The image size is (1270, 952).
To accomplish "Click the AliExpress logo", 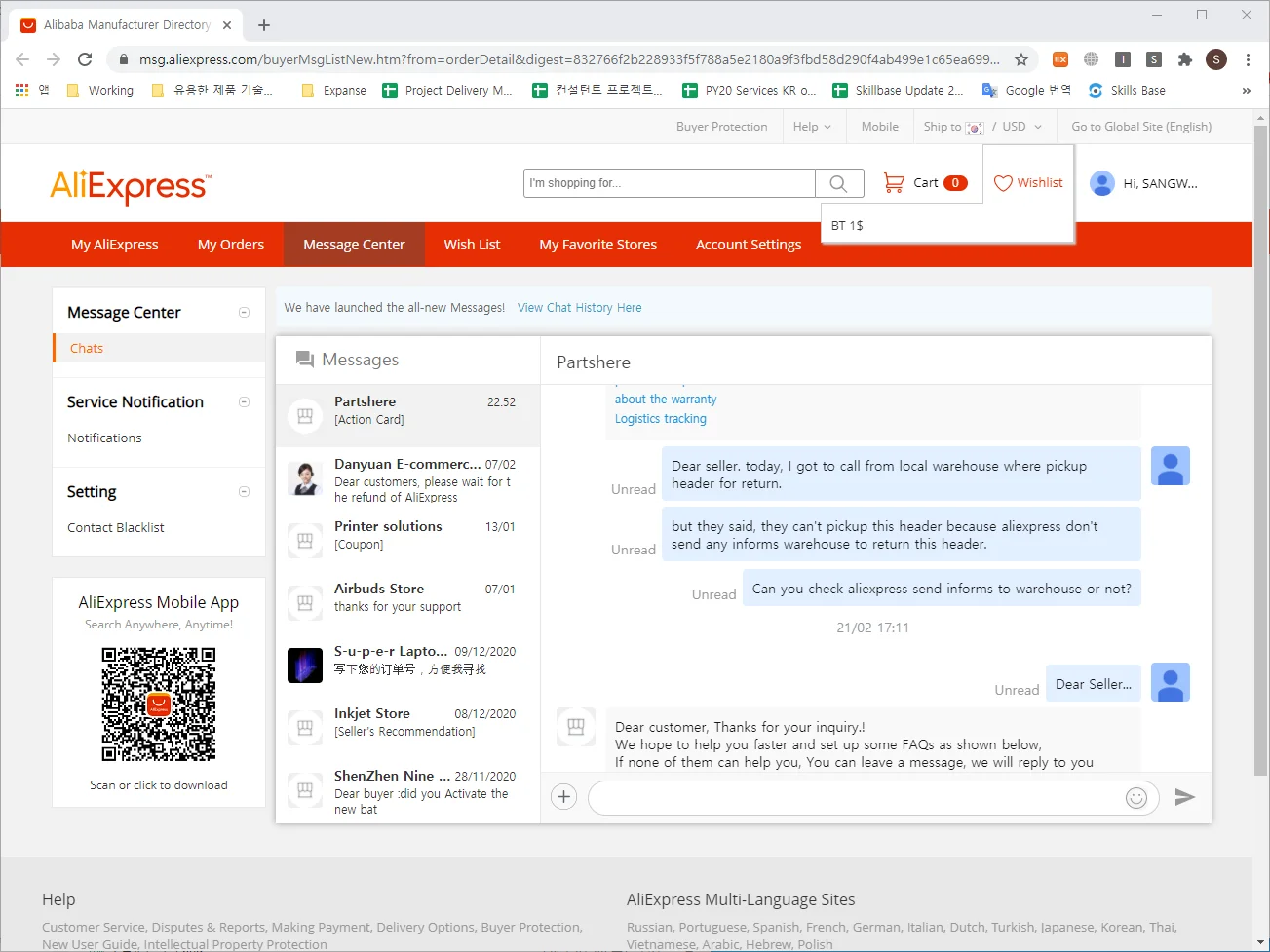I will [131, 186].
